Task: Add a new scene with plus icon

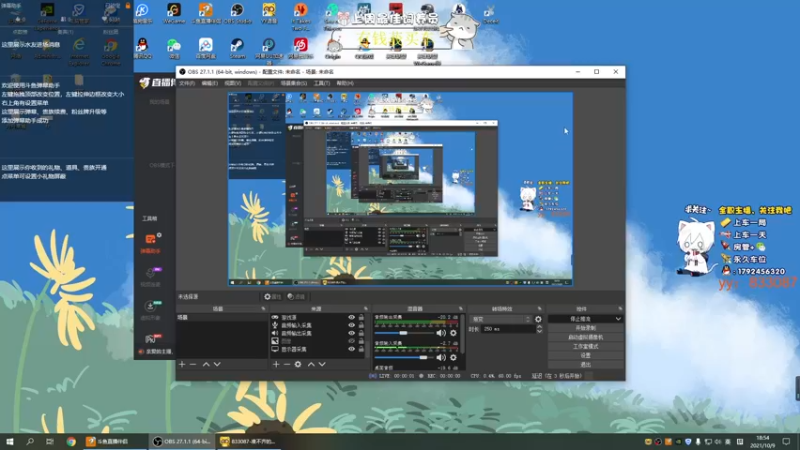Action: (x=182, y=364)
